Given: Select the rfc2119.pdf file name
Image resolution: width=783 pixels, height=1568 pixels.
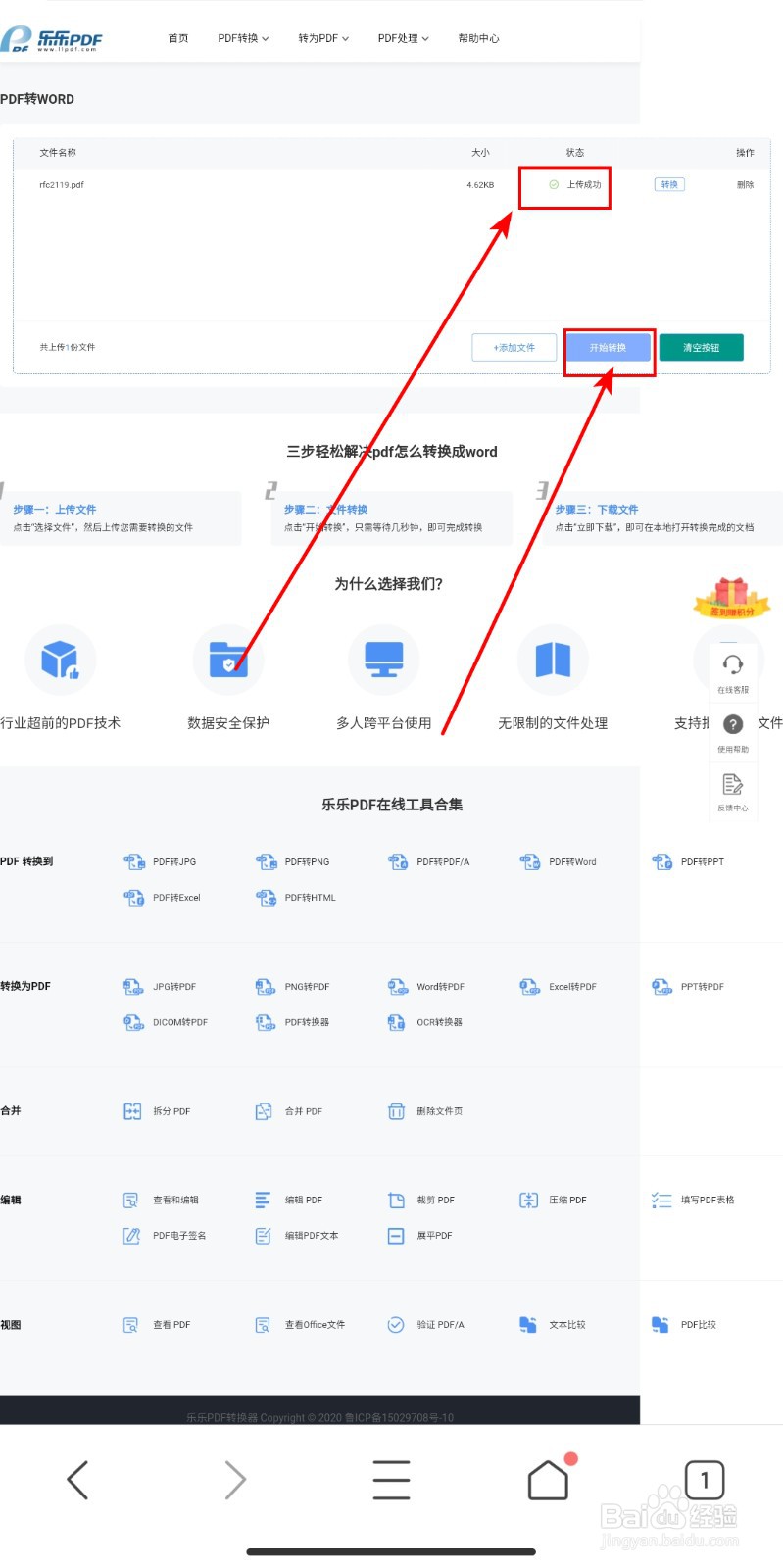Looking at the screenshot, I should [62, 184].
